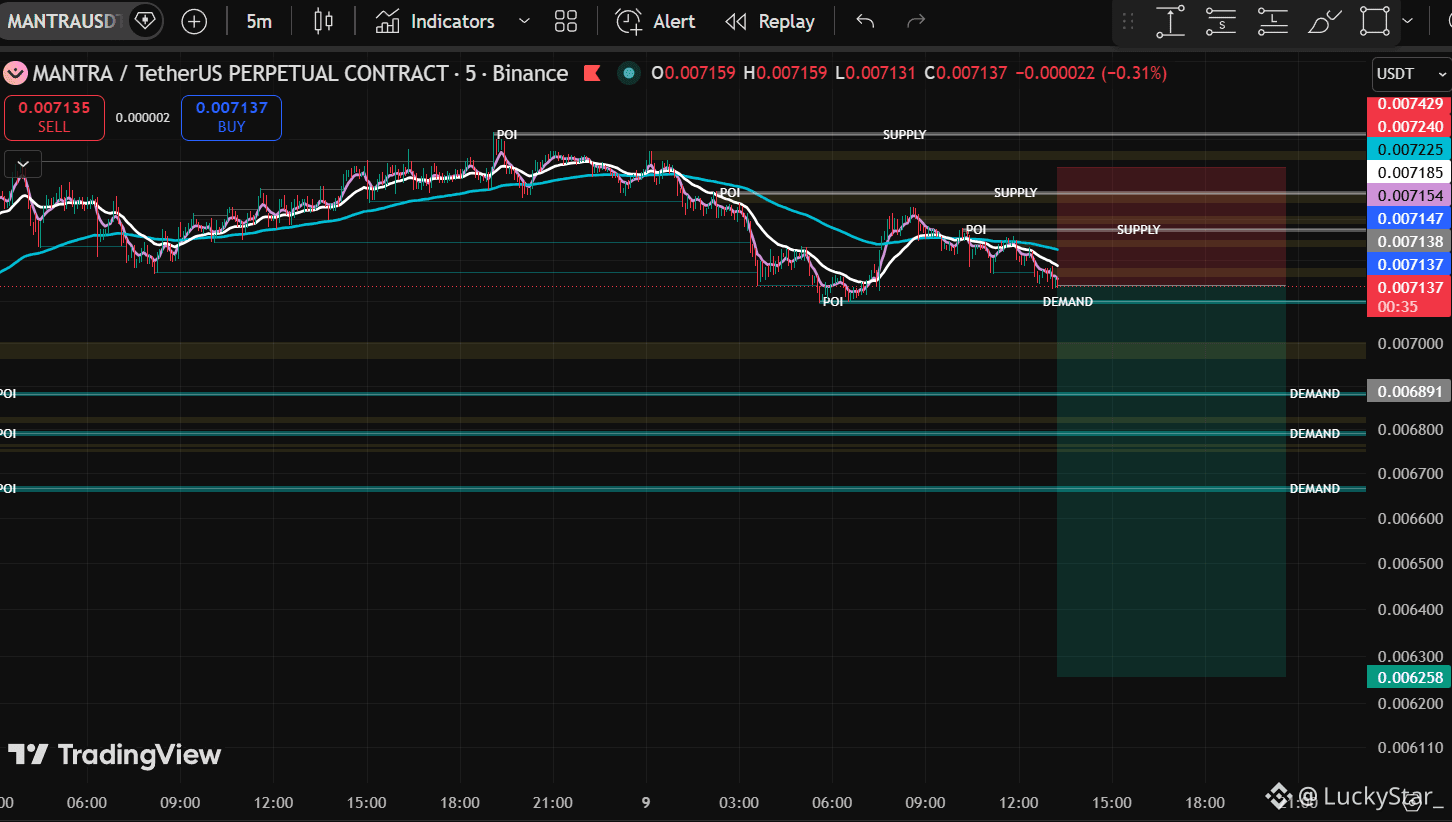This screenshot has height=822, width=1452.
Task: Select the vertical price range measure tool
Action: [1171, 21]
